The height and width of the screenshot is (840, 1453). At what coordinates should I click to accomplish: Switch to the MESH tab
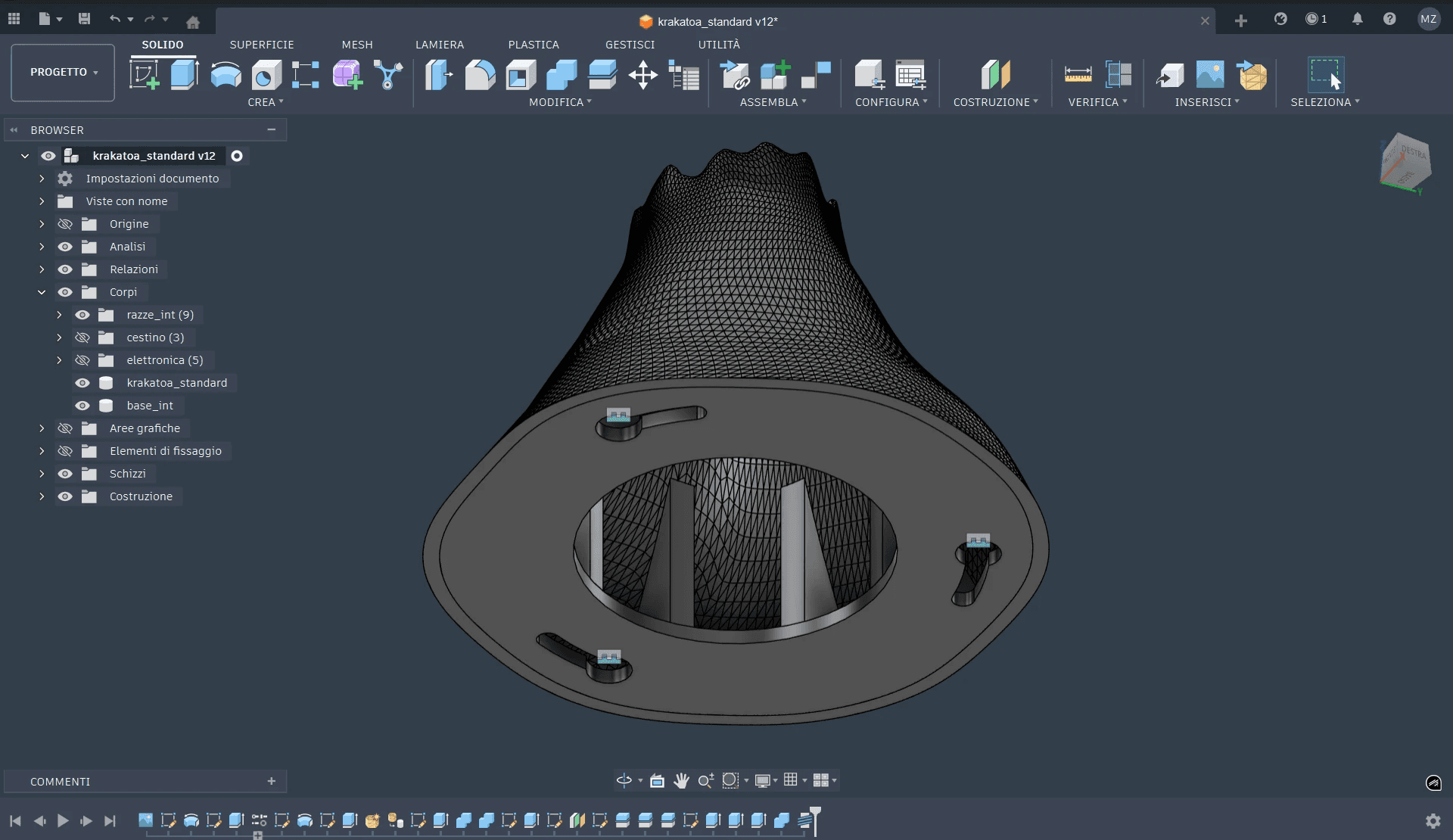[356, 45]
